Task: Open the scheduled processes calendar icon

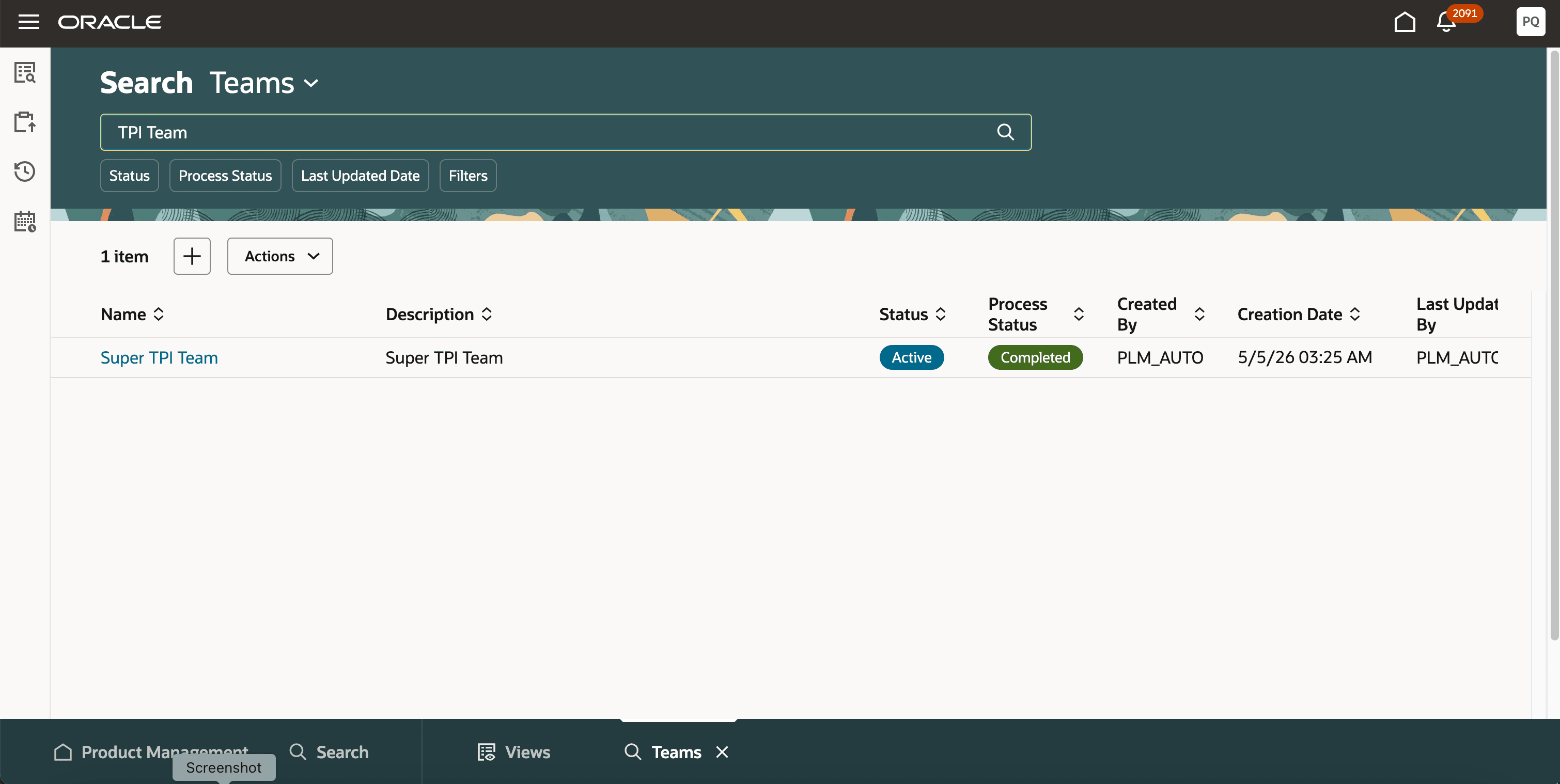Action: pos(25,221)
